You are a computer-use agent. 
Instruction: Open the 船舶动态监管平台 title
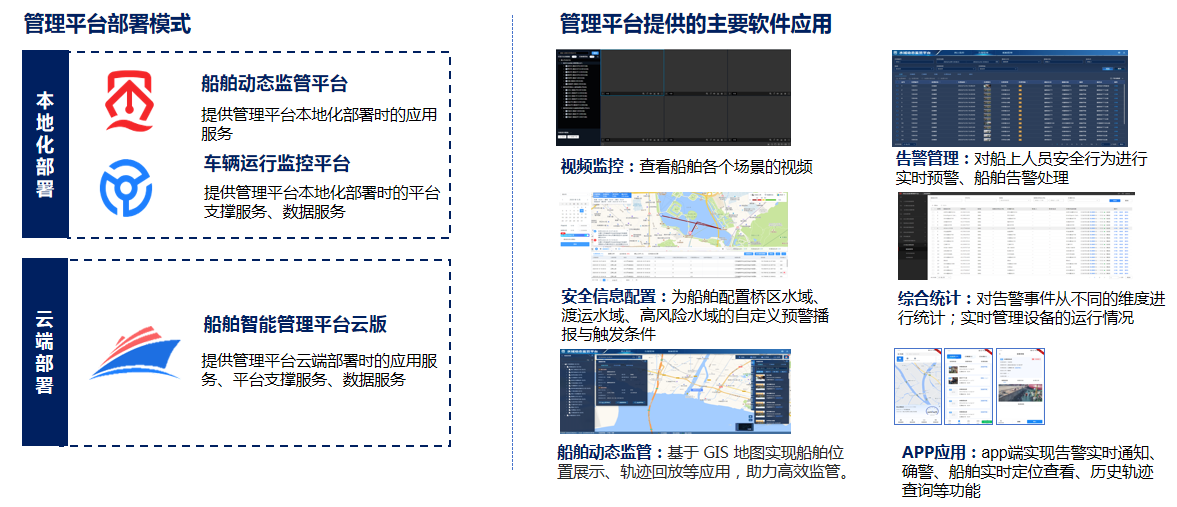[274, 84]
